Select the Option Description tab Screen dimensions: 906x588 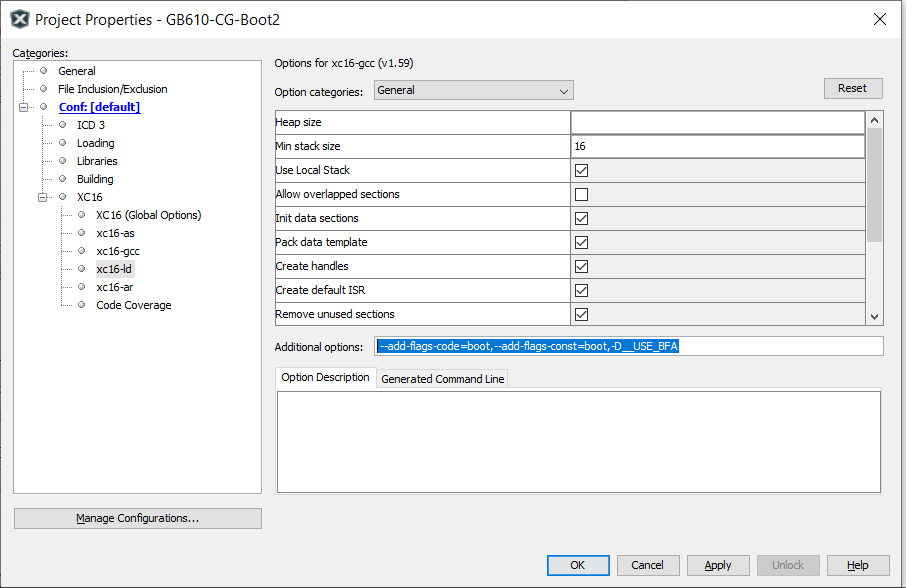[325, 378]
